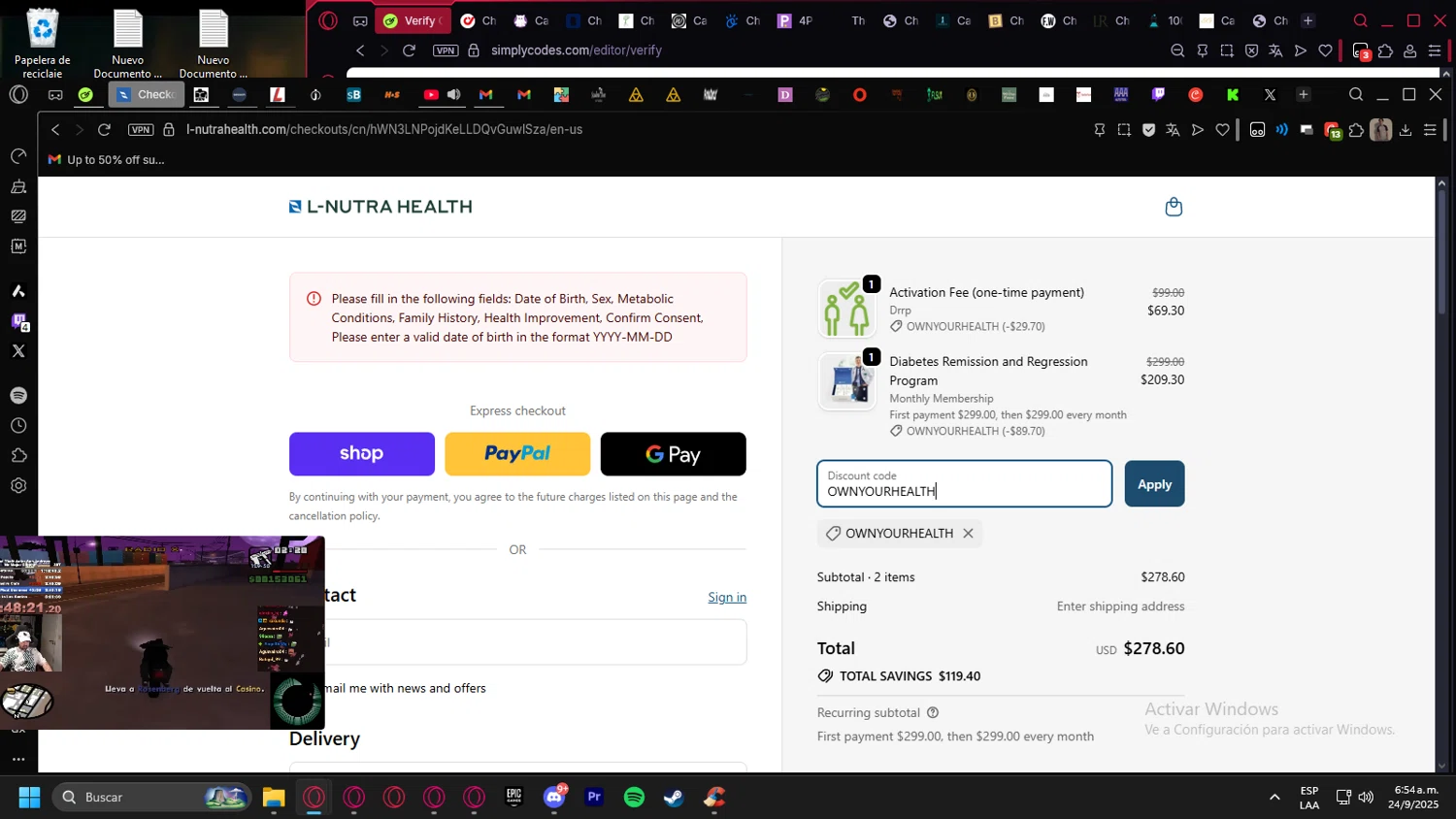The height and width of the screenshot is (819, 1456).
Task: Open Papelera de reciclaje desktop icon
Action: 43,44
